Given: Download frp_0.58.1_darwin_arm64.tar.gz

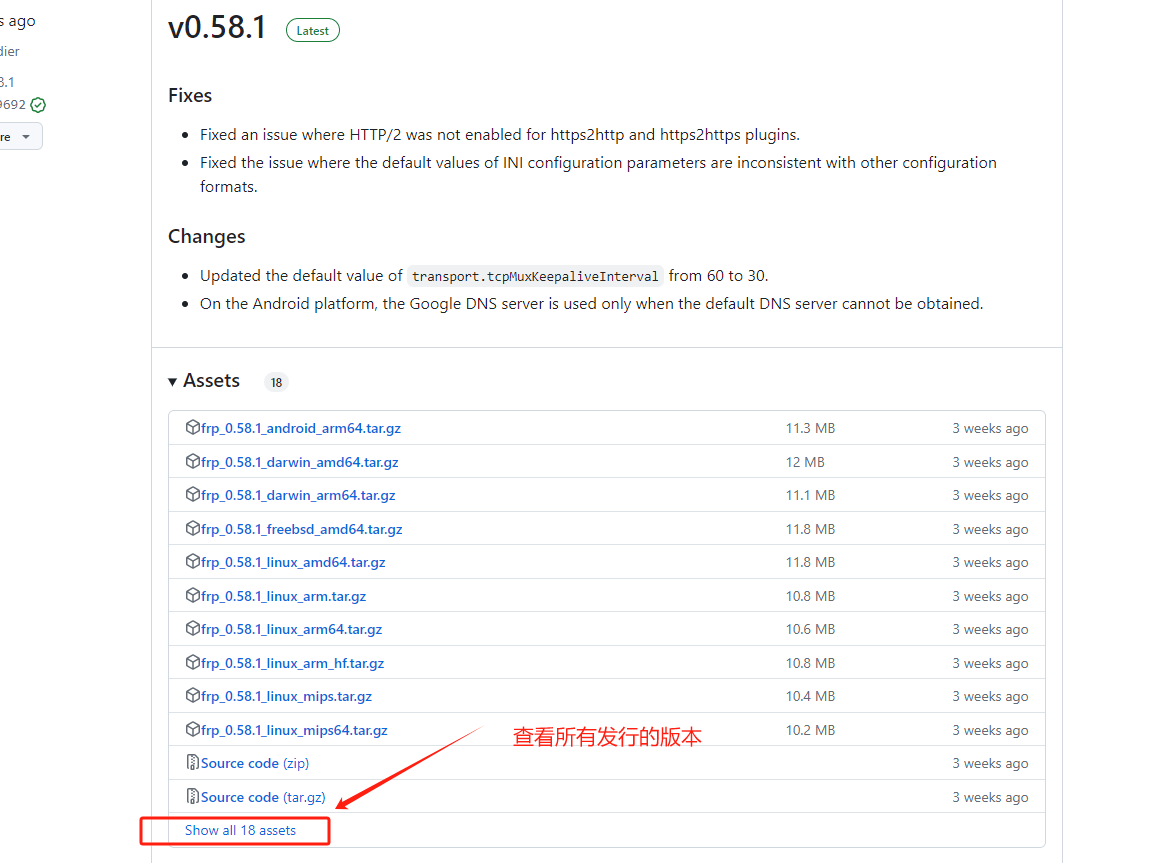Looking at the screenshot, I should coord(298,495).
